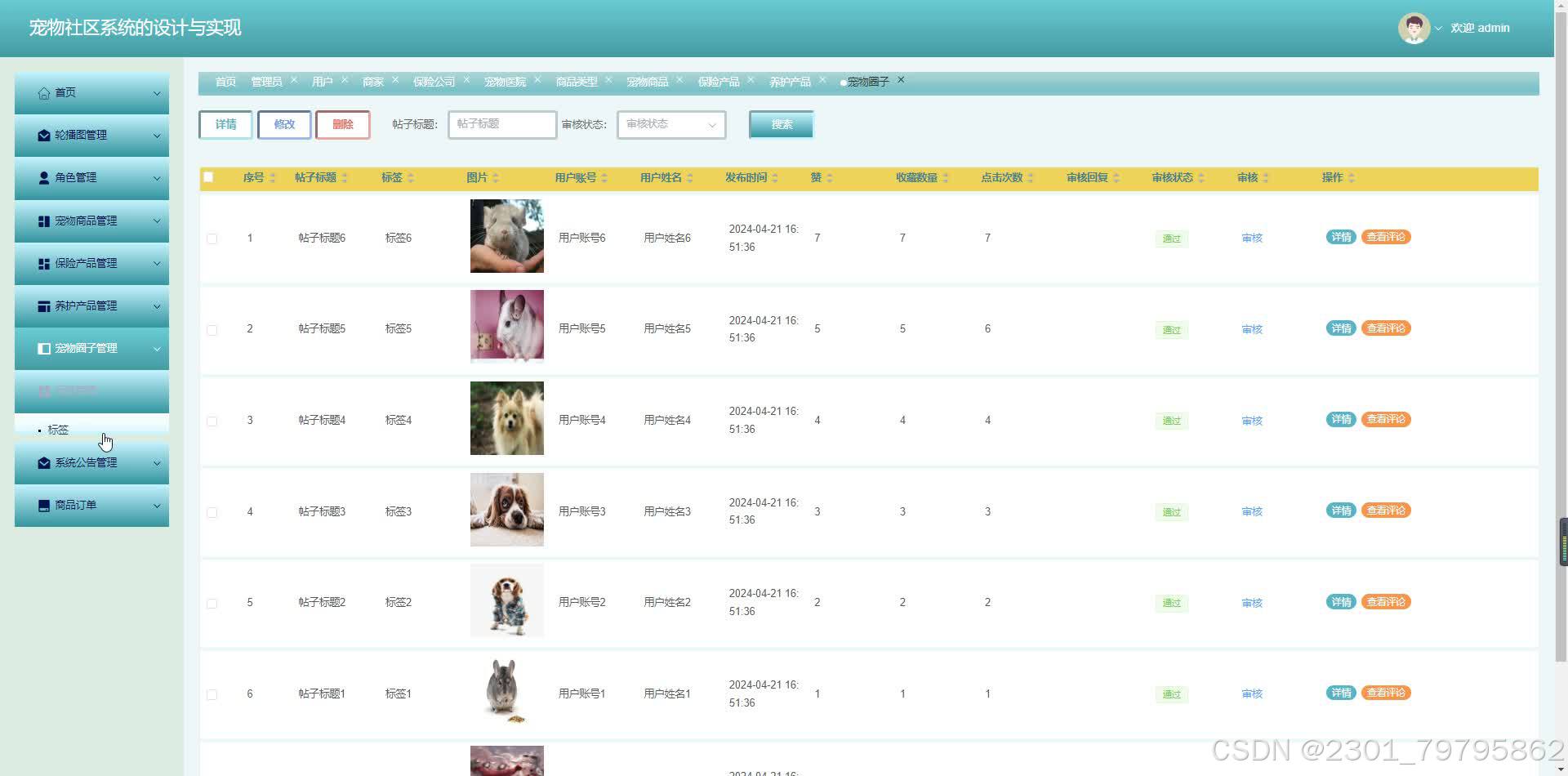Screen dimensions: 1568x776
Task: Click the 修改 toolbar button
Action: pos(284,125)
